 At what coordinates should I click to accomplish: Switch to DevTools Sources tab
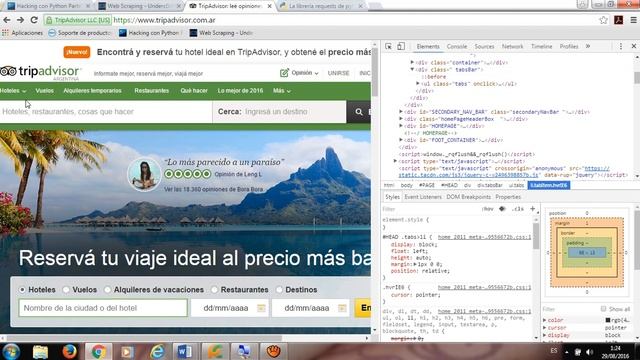tap(484, 47)
